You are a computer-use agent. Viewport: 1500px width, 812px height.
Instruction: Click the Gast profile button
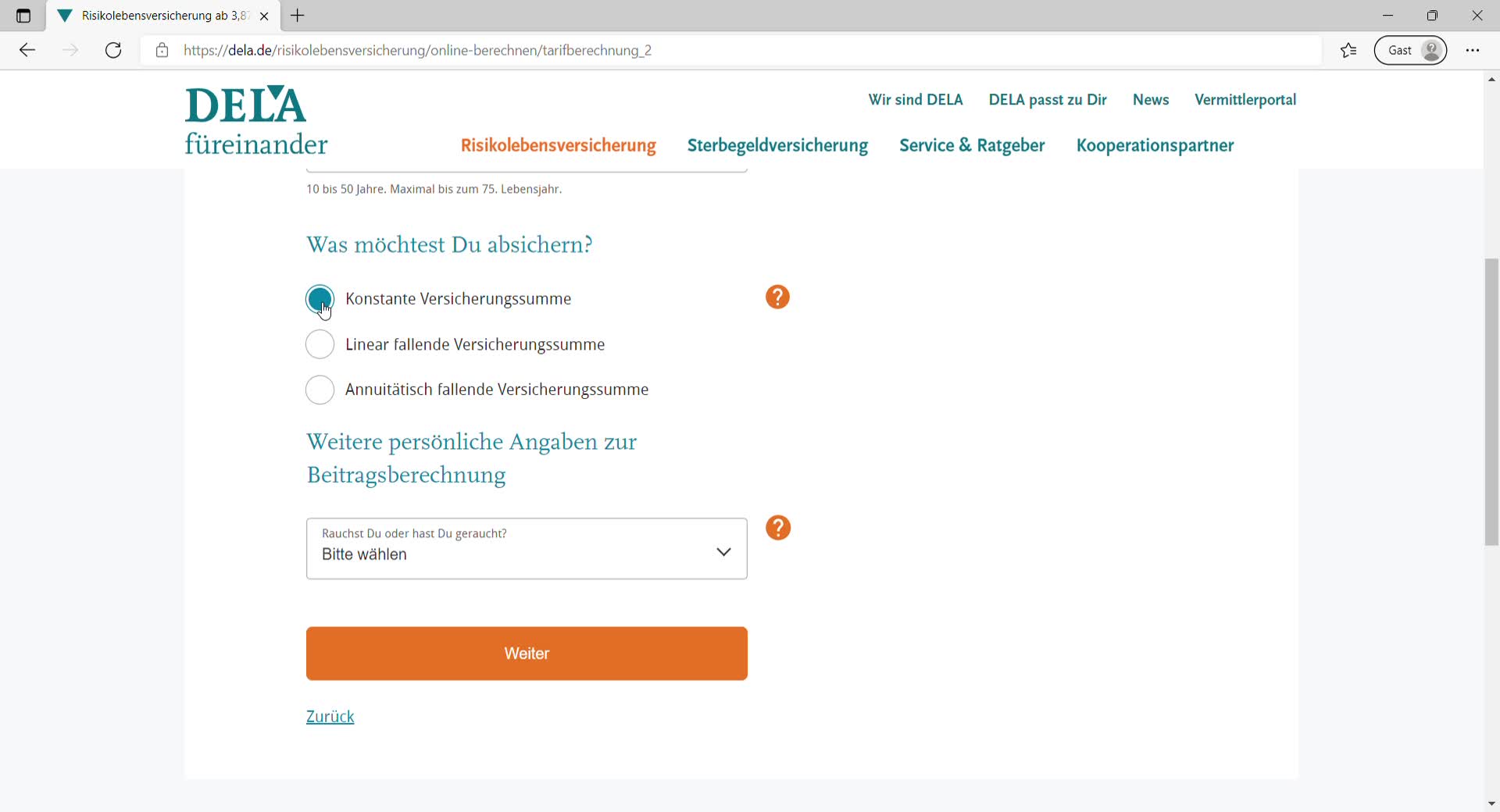1410,51
